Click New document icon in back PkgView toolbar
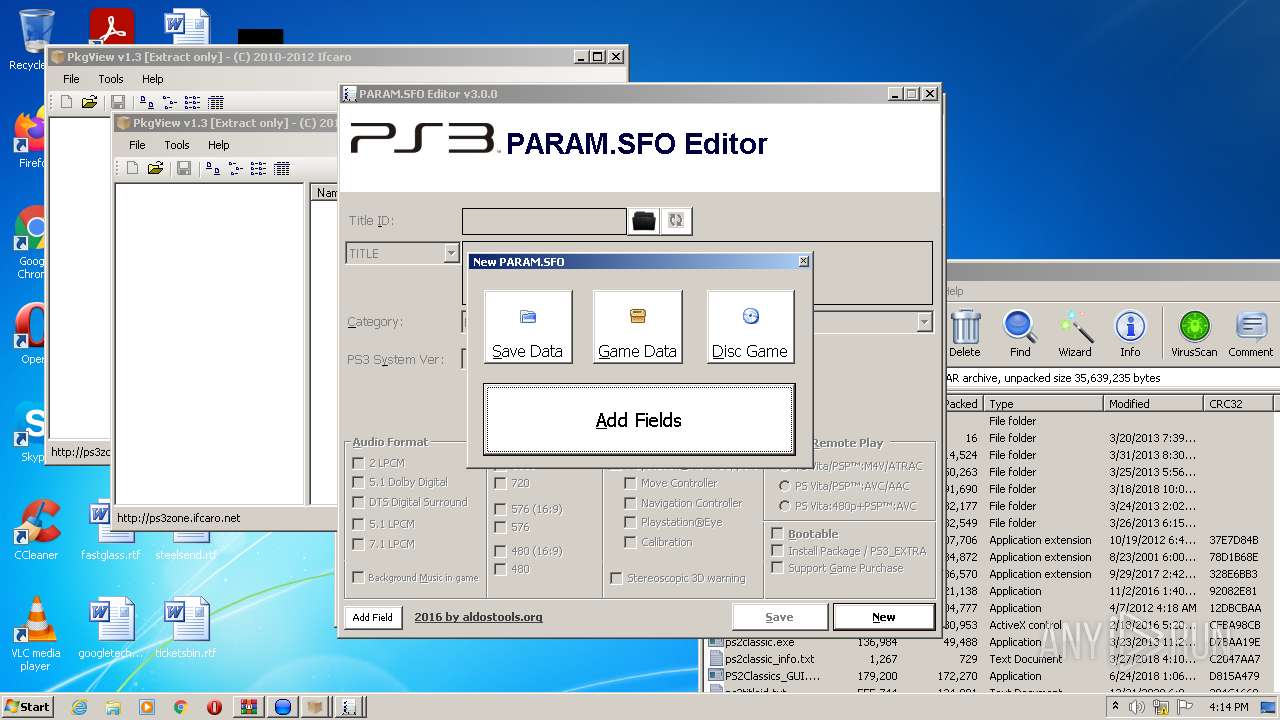Viewport: 1280px width, 720px height. click(x=66, y=102)
